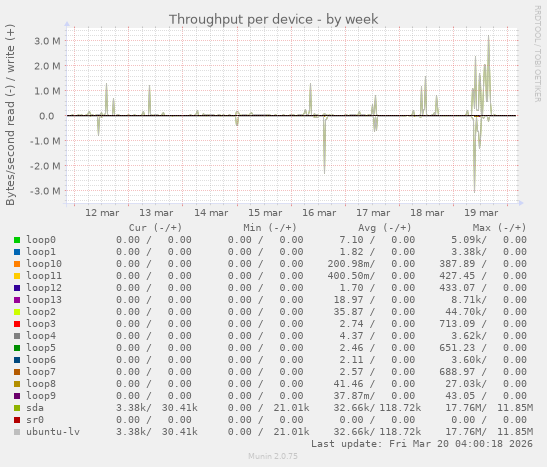The height and width of the screenshot is (467, 547).
Task: Click the 16 mar axis label
Action: 319,213
